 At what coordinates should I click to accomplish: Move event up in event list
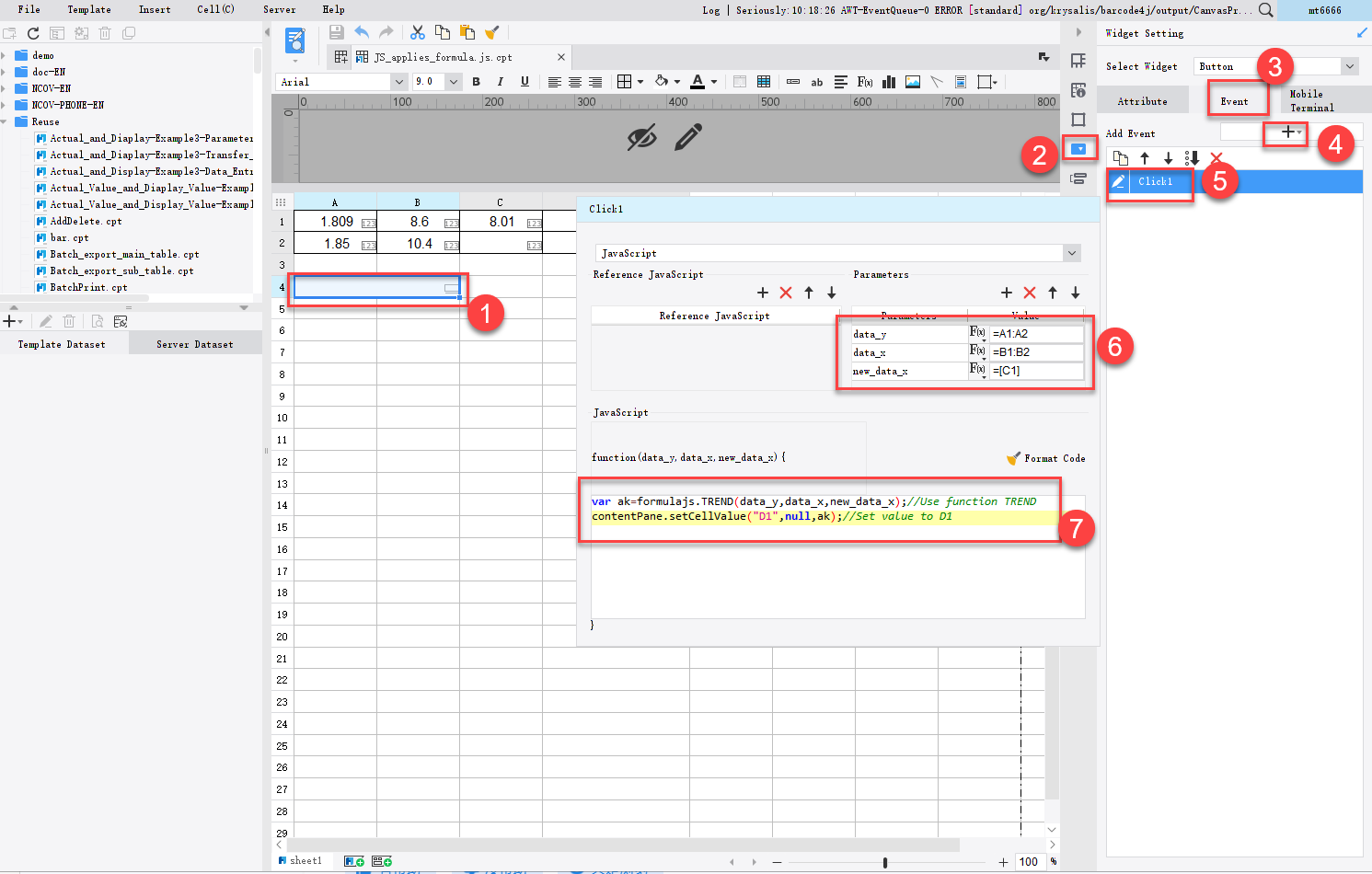click(1145, 158)
